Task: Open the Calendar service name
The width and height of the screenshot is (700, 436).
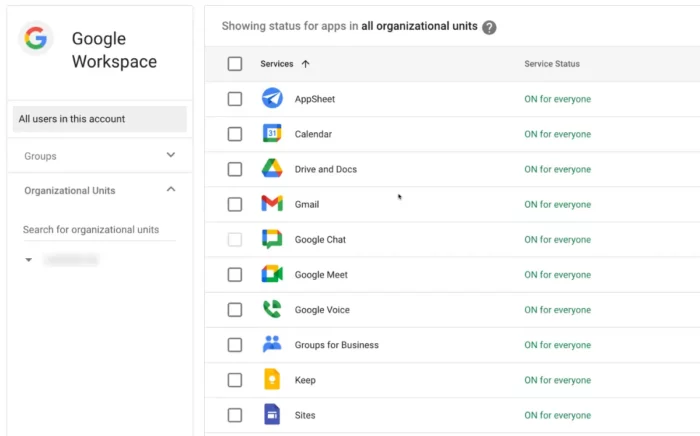Action: pos(313,134)
